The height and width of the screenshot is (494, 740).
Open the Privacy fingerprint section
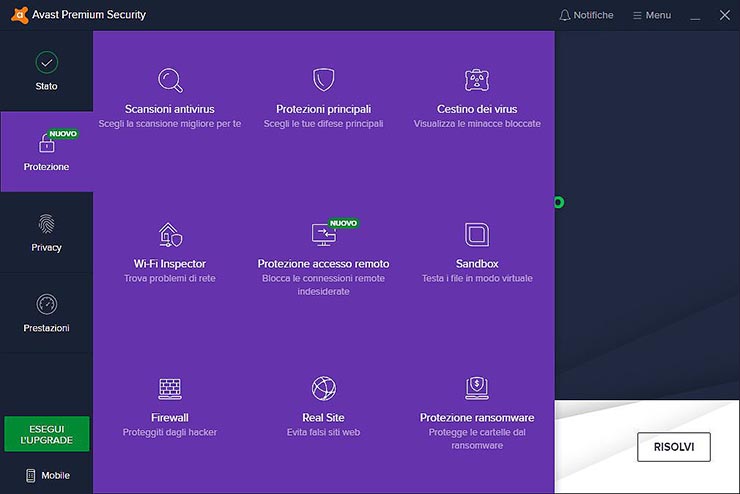(x=46, y=232)
